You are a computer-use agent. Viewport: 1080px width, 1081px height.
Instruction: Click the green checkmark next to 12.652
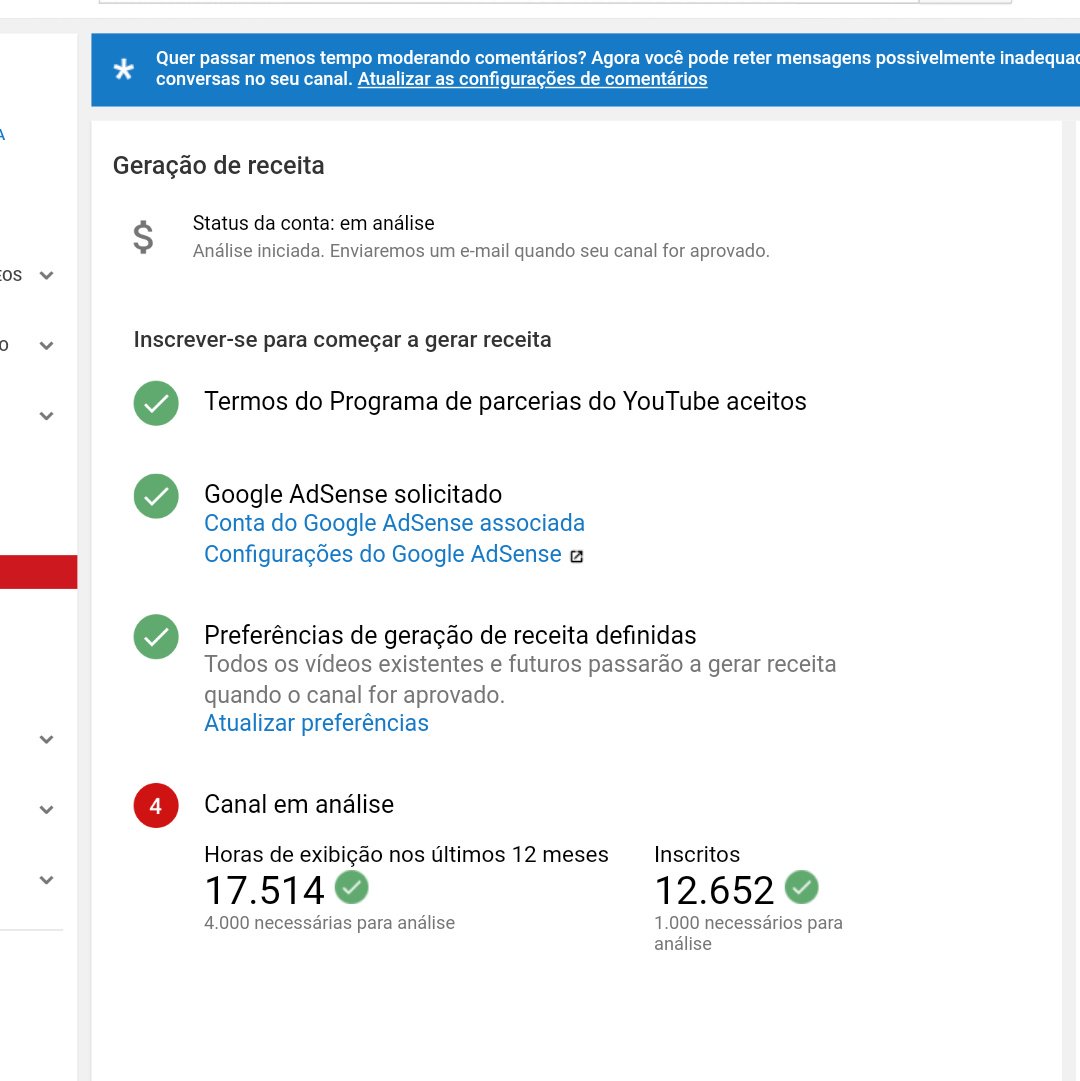click(x=802, y=887)
